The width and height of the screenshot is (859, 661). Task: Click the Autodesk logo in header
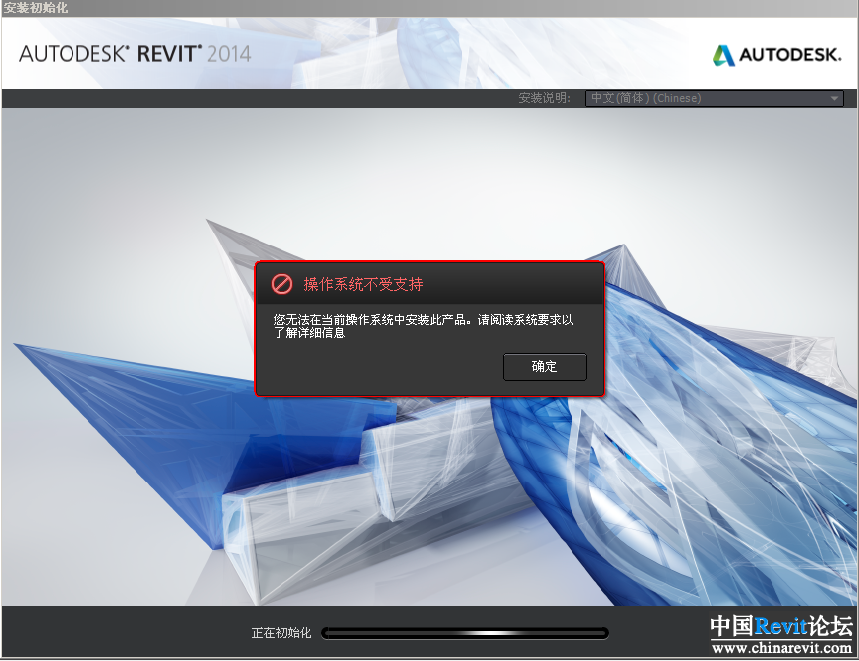tap(776, 55)
